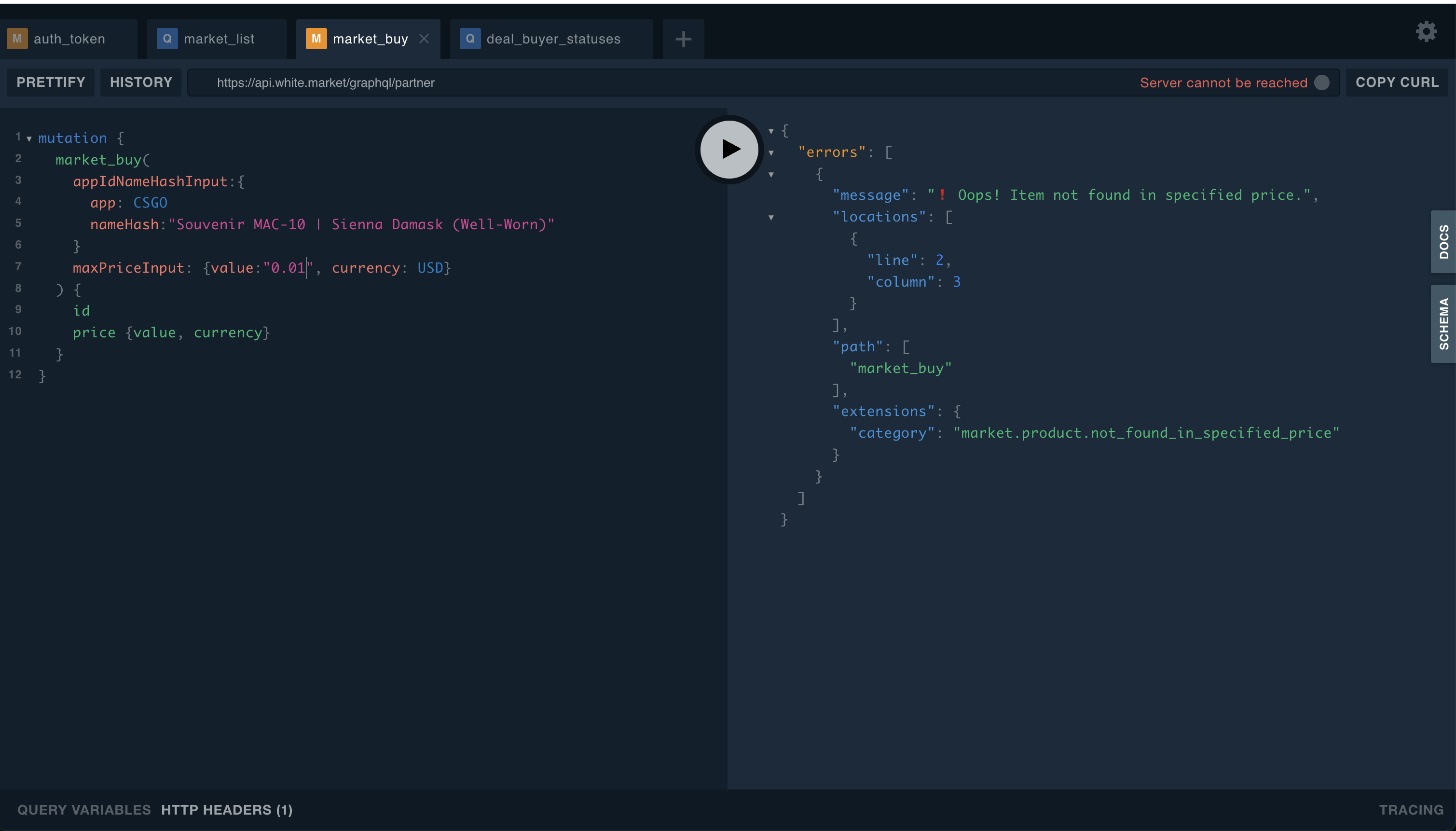Image resolution: width=1456 pixels, height=831 pixels.
Task: Click the PRETTIFY button
Action: coord(51,82)
